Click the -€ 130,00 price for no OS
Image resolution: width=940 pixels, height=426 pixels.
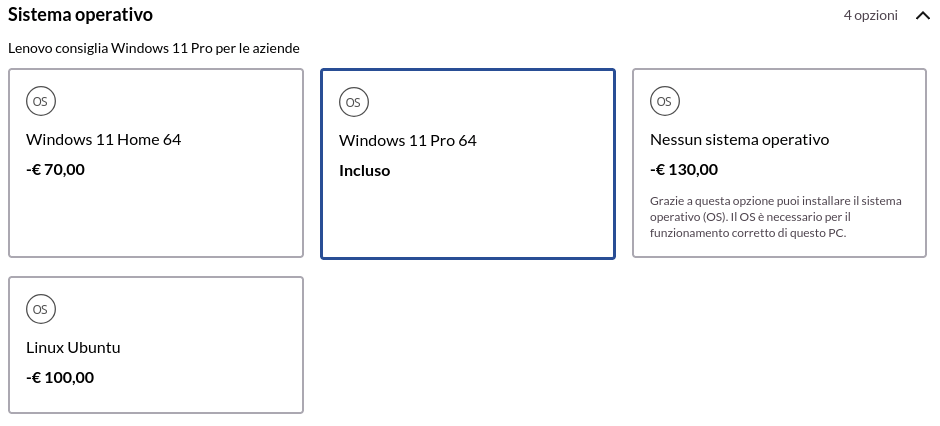pyautogui.click(x=683, y=170)
